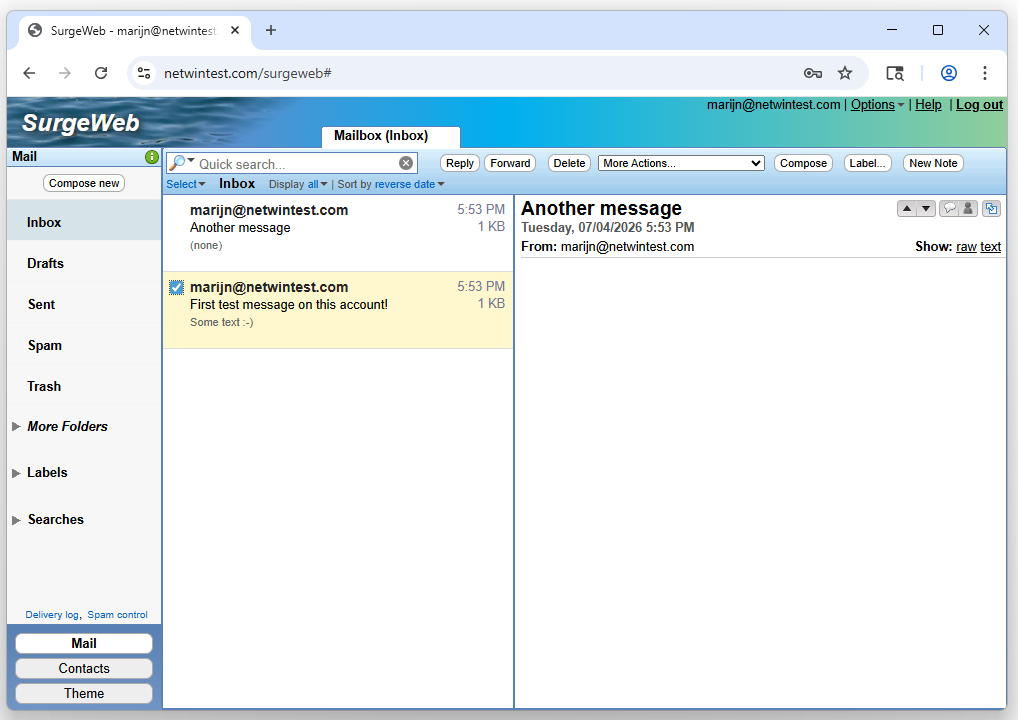The image size is (1018, 720).
Task: Switch to the Contacts section
Action: [x=84, y=669]
